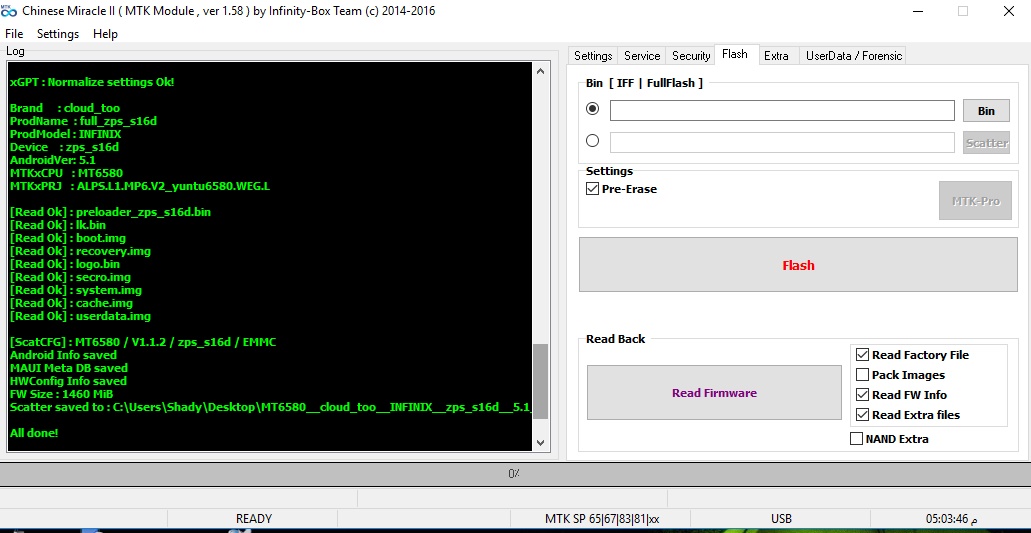The width and height of the screenshot is (1031, 533).
Task: Click the 'All done!' log line
Action: tap(34, 433)
